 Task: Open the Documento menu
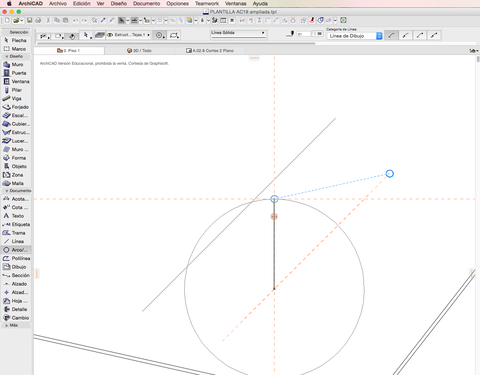click(x=146, y=4)
